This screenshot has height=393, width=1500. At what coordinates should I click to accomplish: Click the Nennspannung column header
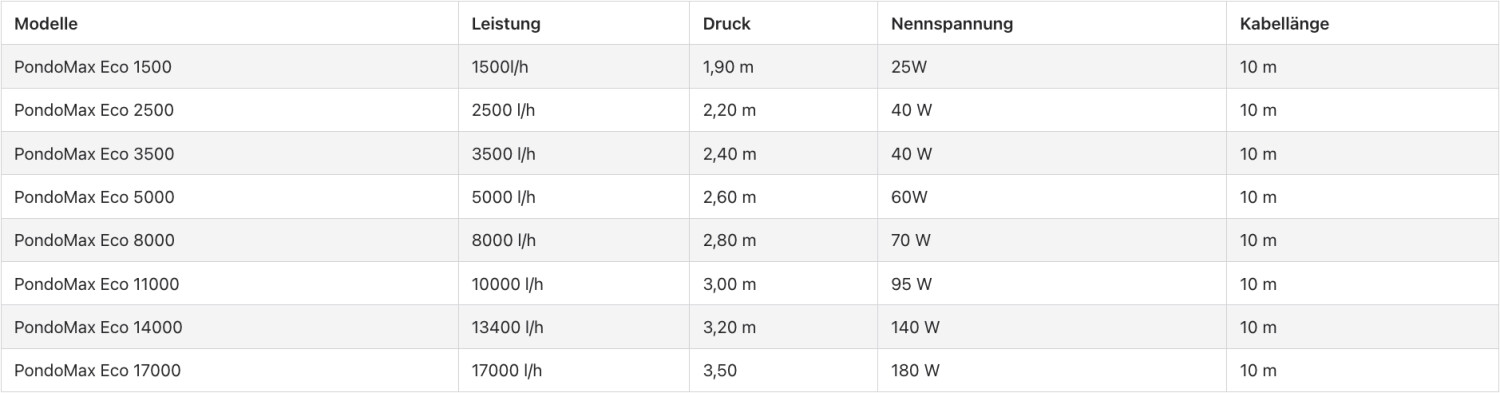(x=952, y=24)
